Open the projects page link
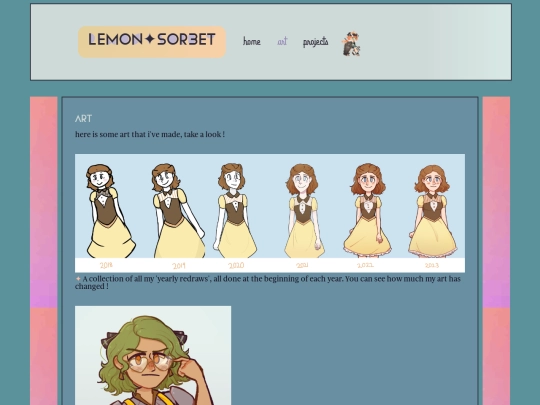Viewport: 540px width, 405px height. tap(315, 42)
